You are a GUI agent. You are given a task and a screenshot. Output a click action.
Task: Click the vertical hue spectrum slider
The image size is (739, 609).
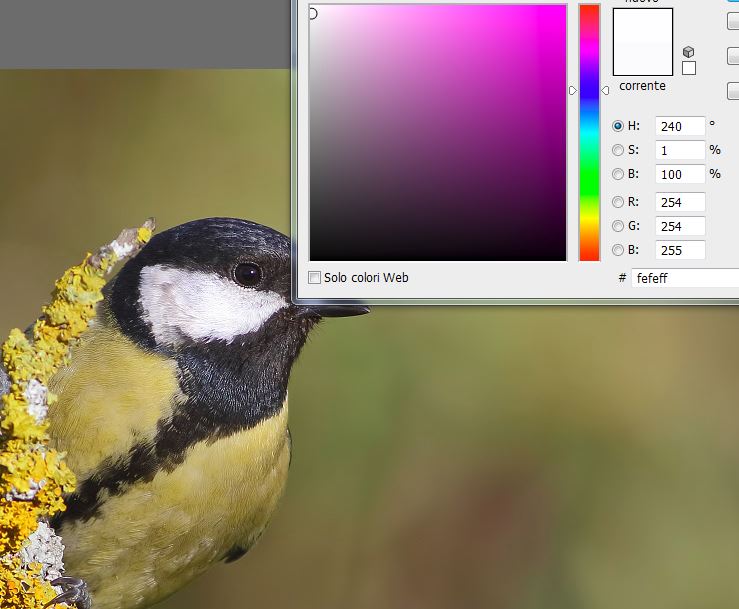589,132
